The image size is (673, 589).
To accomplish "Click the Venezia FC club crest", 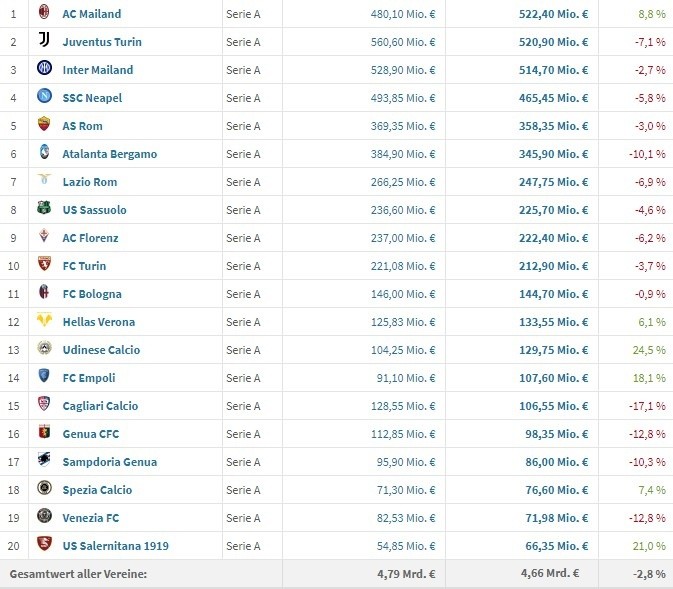I will pos(44,517).
